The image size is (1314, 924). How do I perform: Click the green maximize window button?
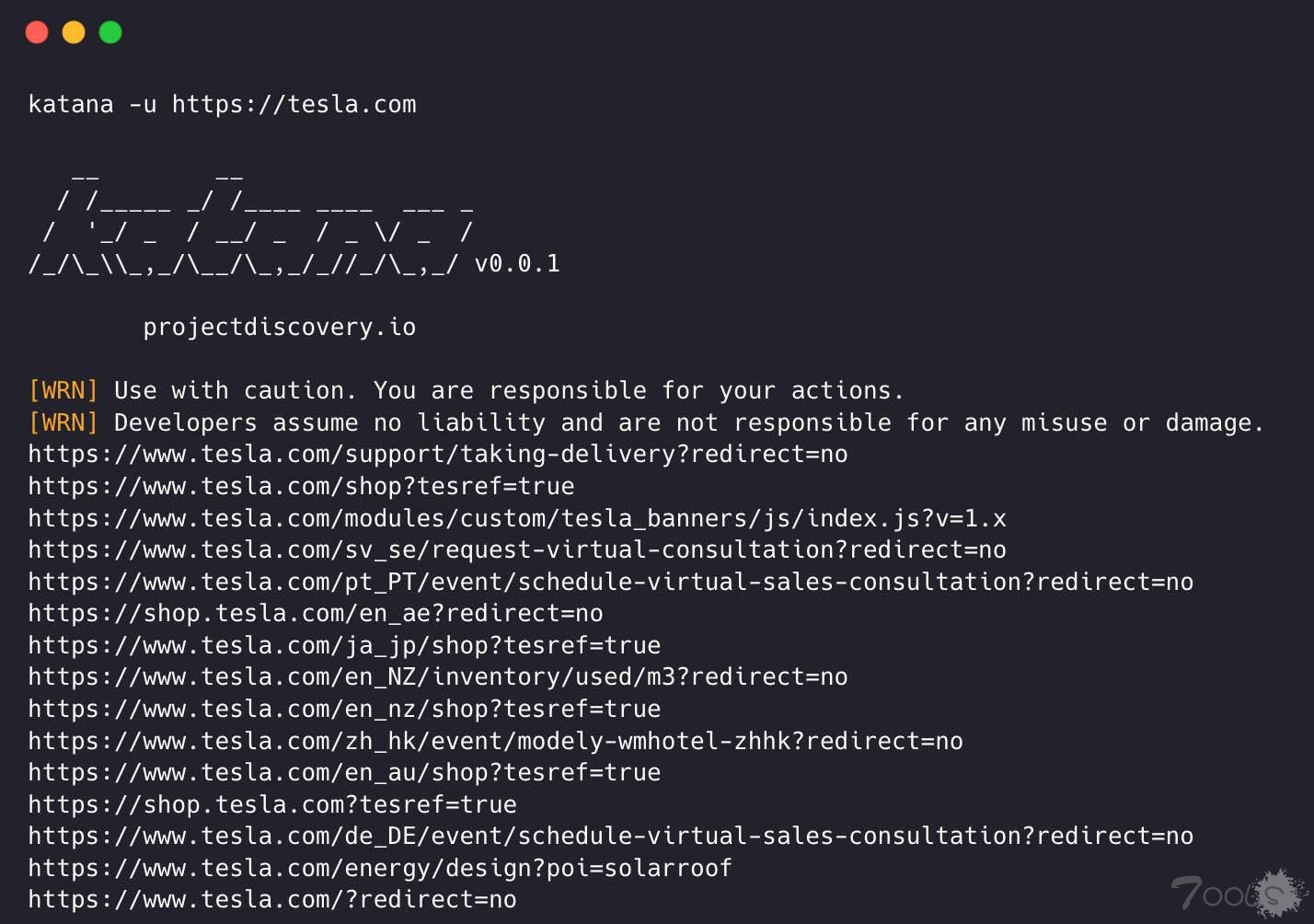tap(110, 32)
